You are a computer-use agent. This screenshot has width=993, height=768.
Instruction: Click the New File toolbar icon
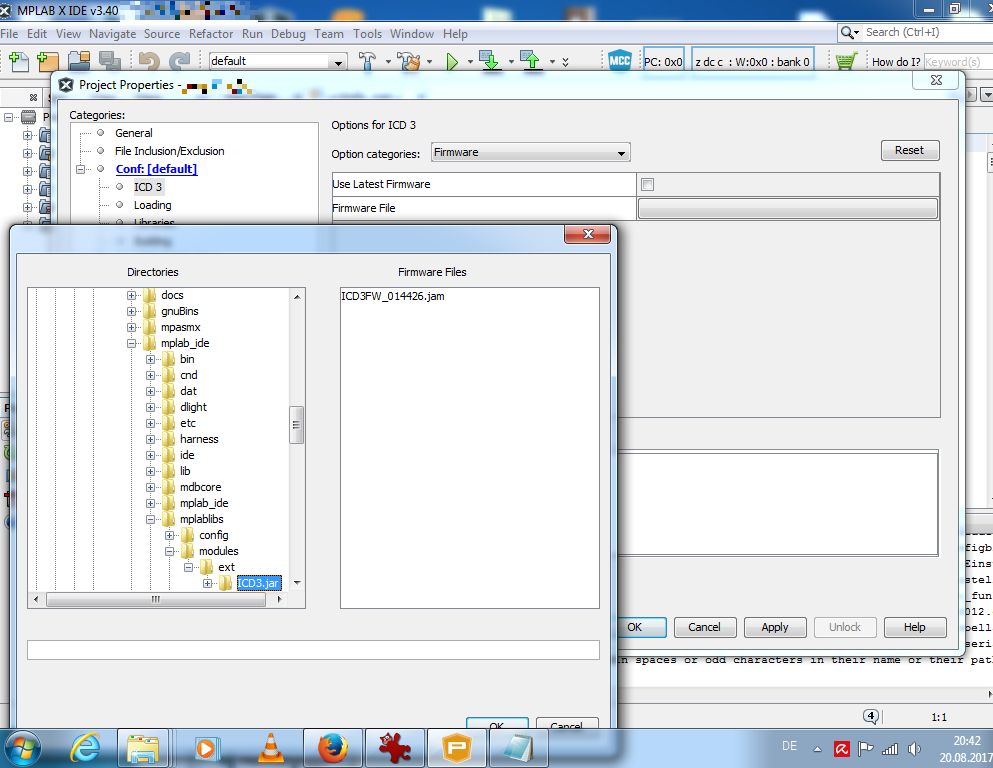(19, 61)
